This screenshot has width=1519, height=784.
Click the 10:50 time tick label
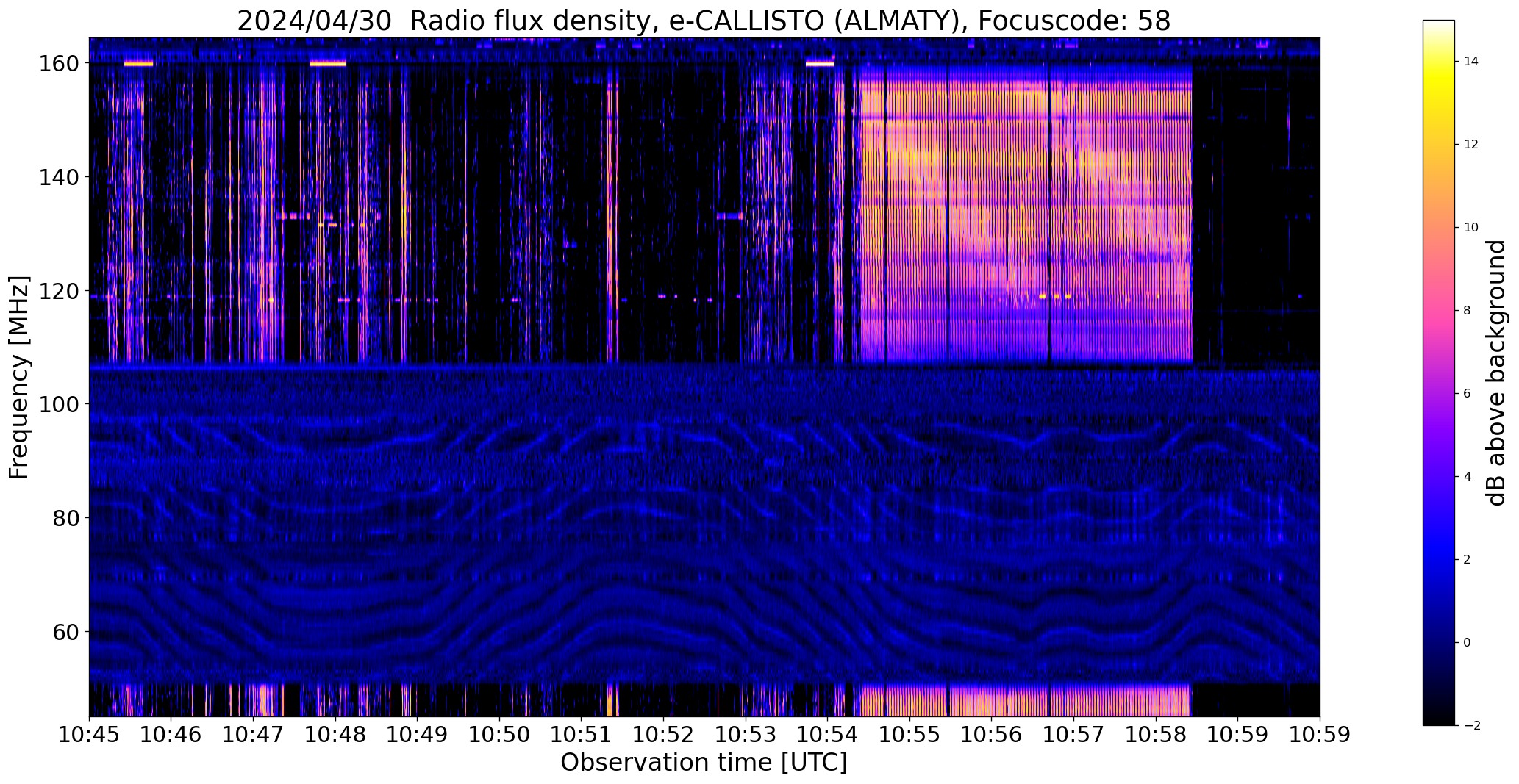(499, 734)
